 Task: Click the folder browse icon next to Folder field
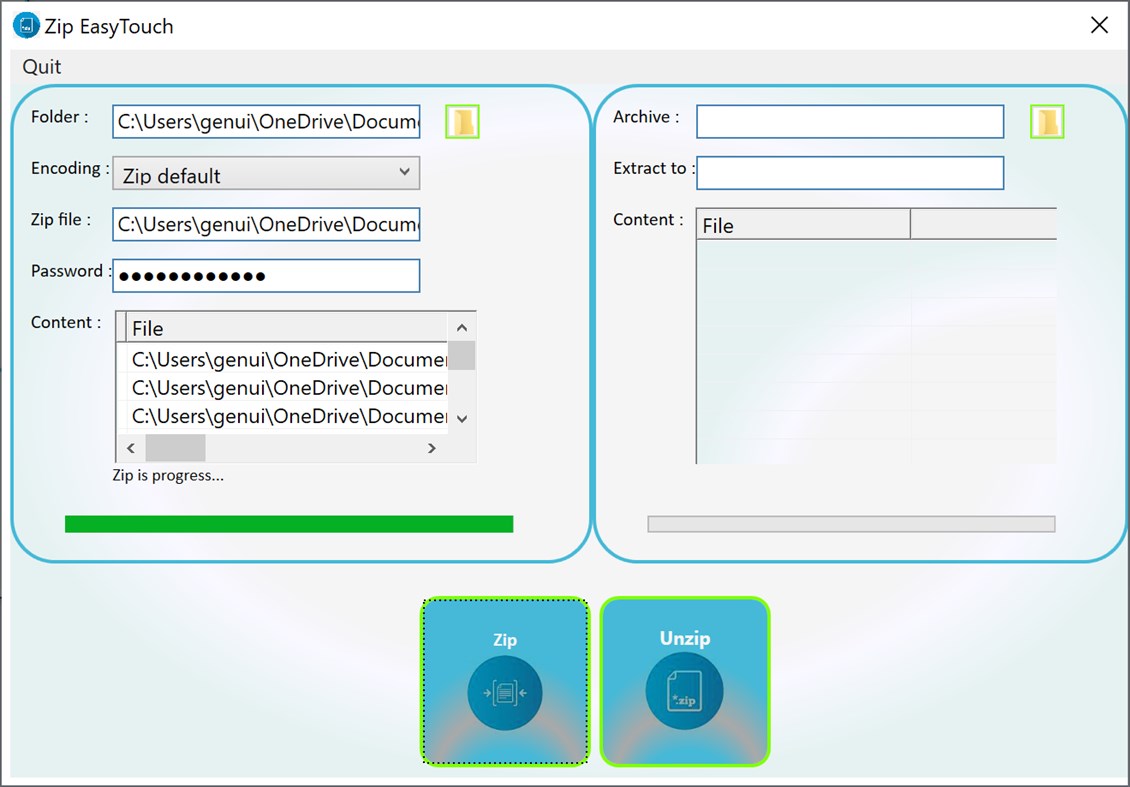coord(461,121)
